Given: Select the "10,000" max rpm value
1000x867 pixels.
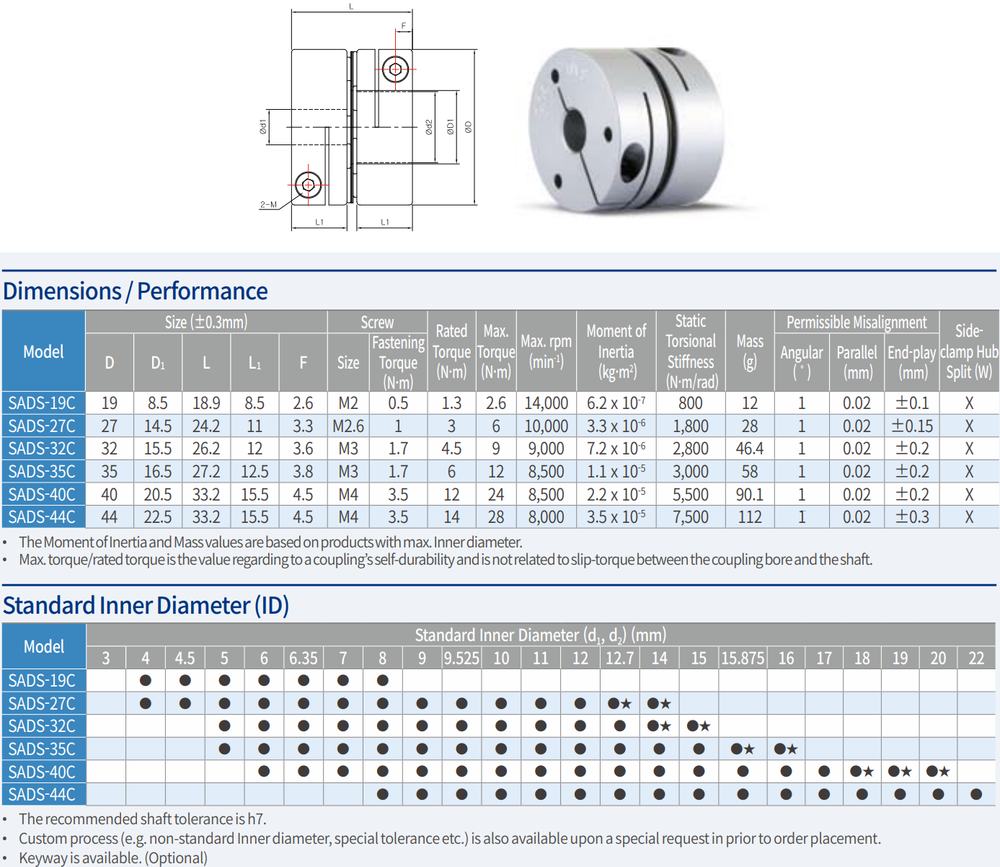Looking at the screenshot, I should [x=546, y=426].
